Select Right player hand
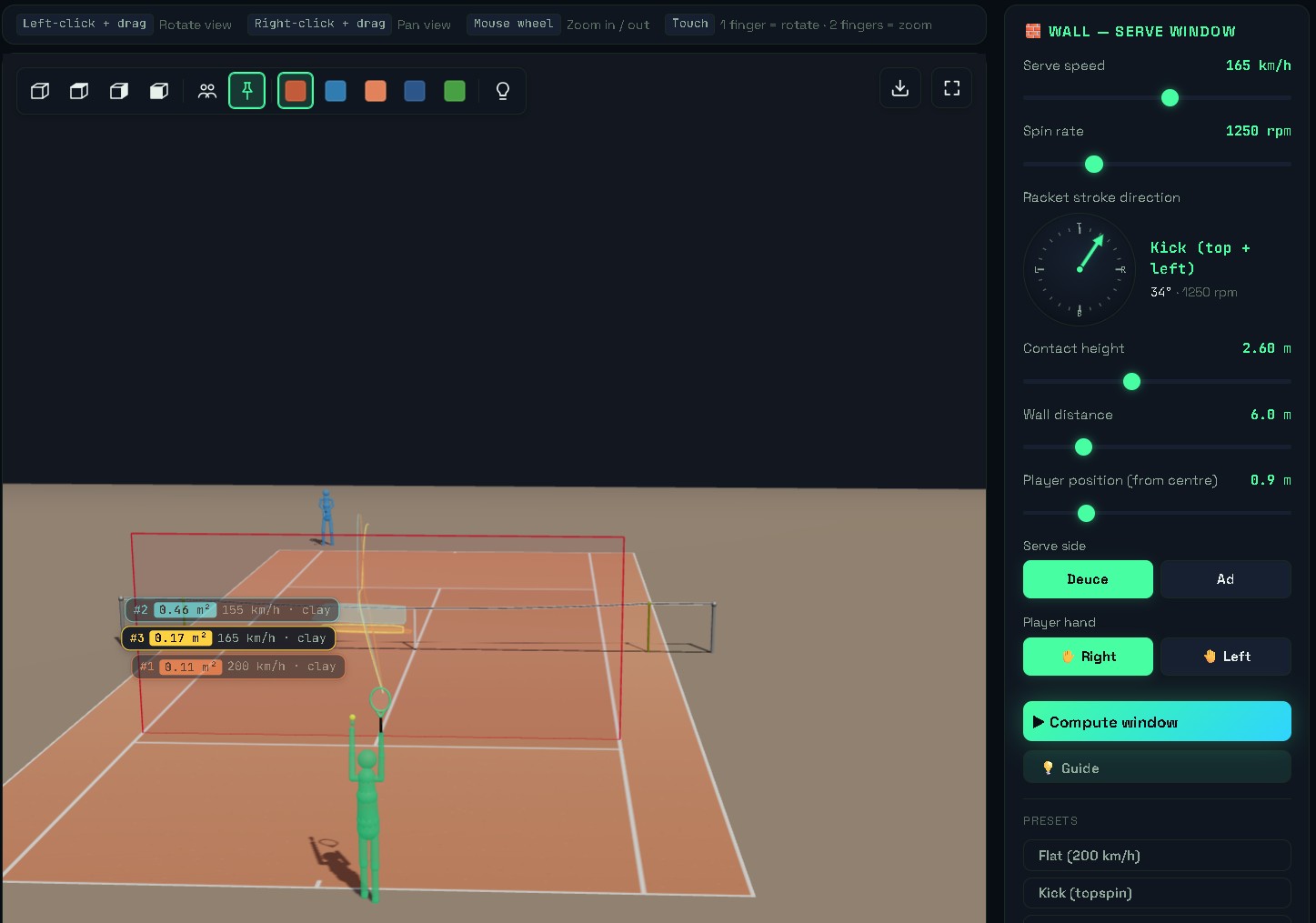This screenshot has height=923, width=1316. [x=1088, y=657]
